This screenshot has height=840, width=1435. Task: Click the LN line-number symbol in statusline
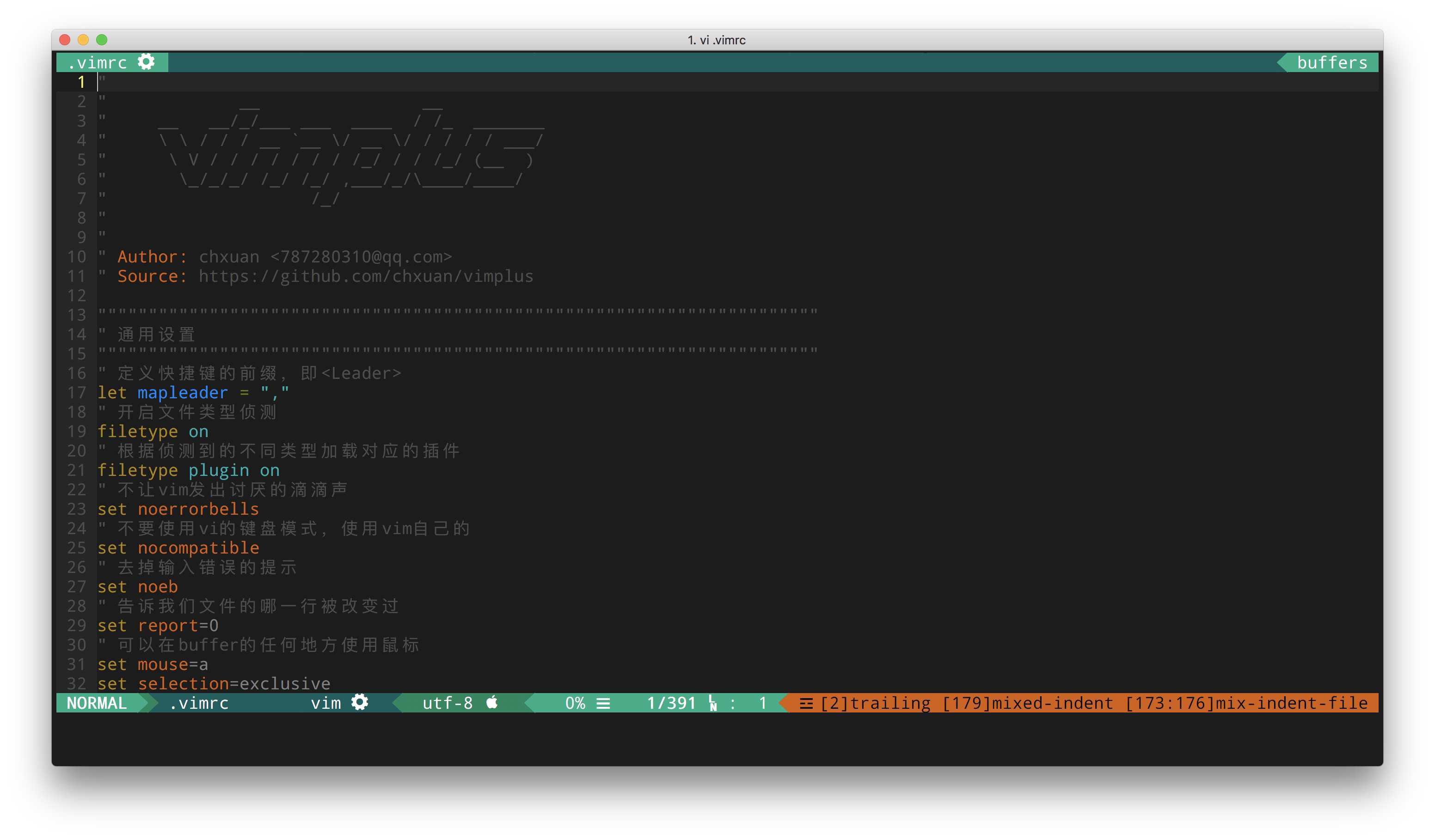712,703
